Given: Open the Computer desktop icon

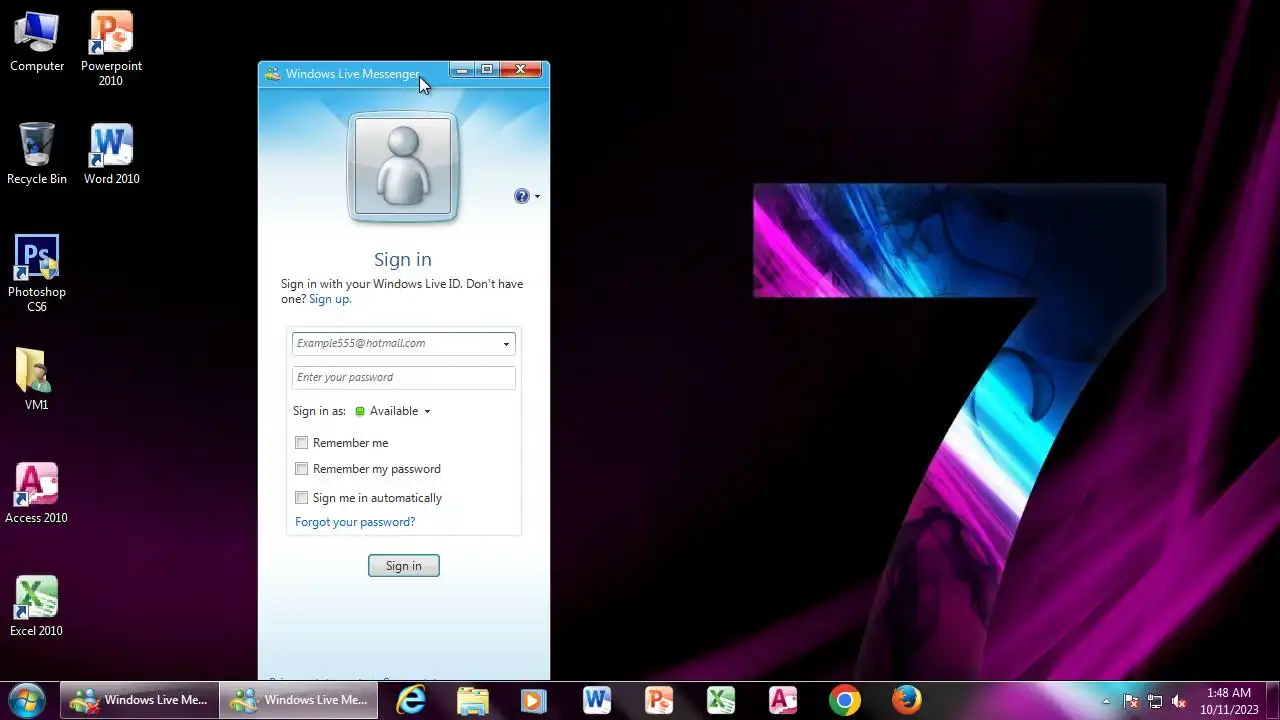Looking at the screenshot, I should [x=37, y=42].
